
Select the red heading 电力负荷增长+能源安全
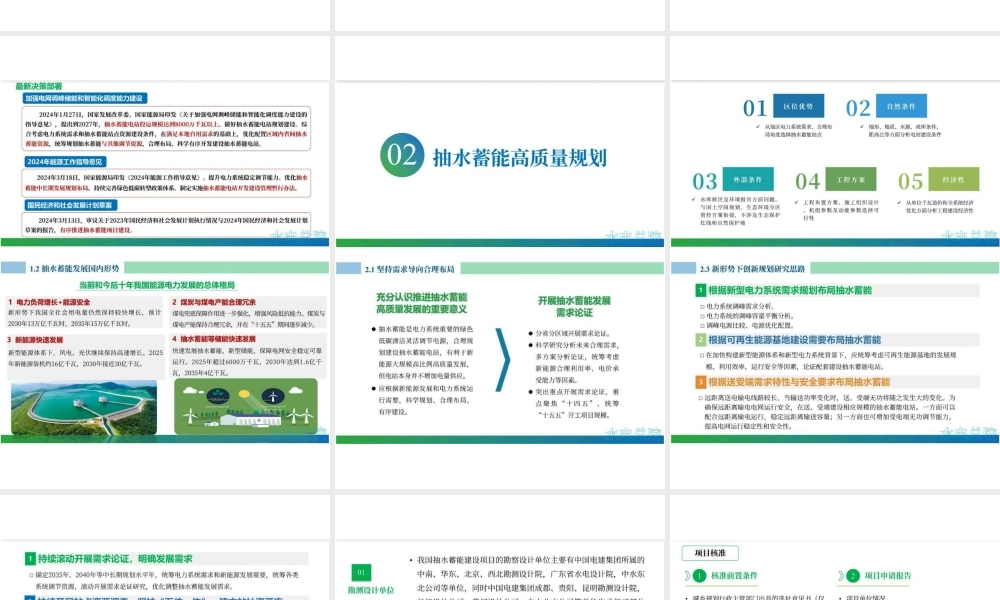click(x=53, y=302)
